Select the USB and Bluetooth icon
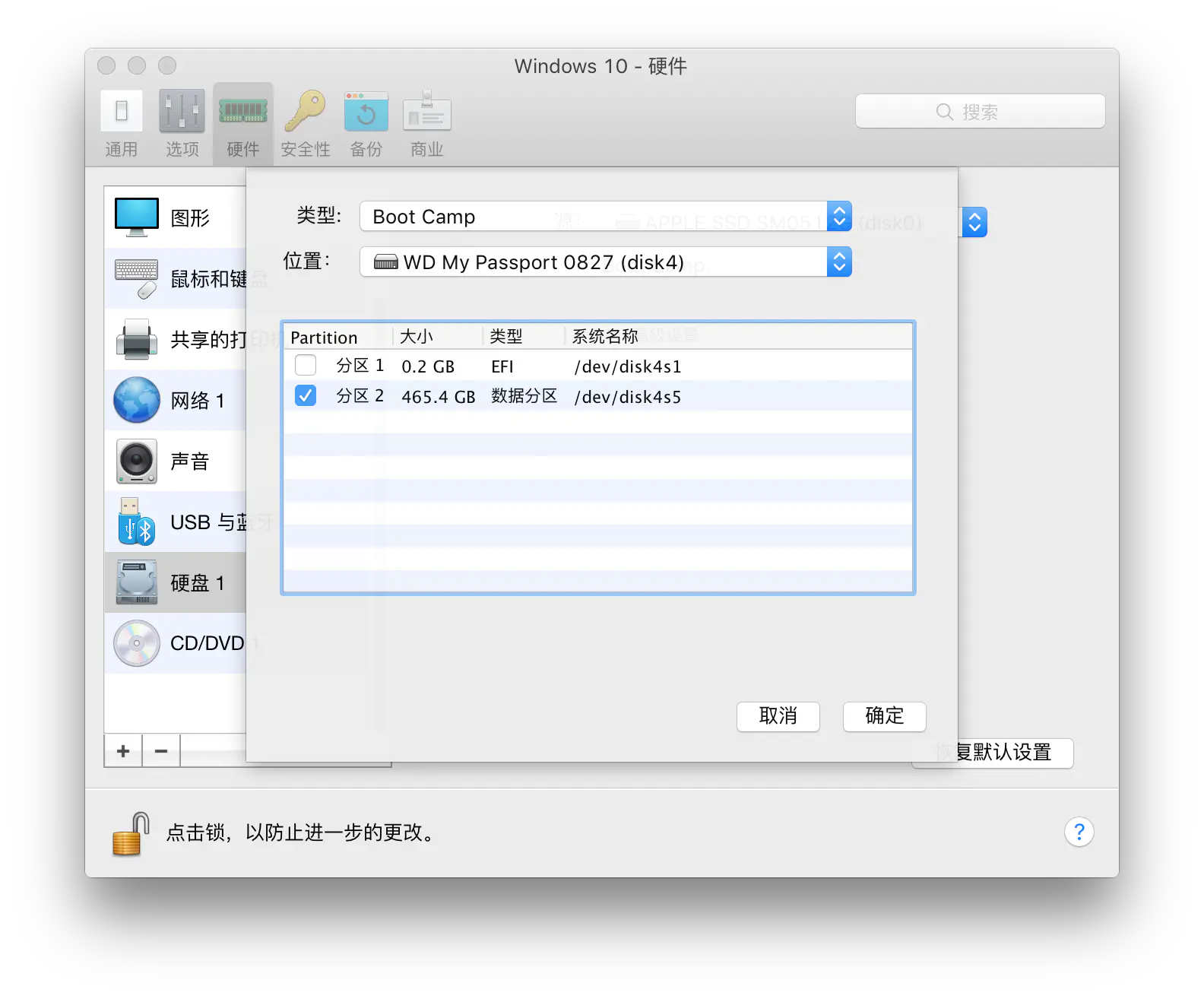This screenshot has height=999, width=1204. [137, 522]
